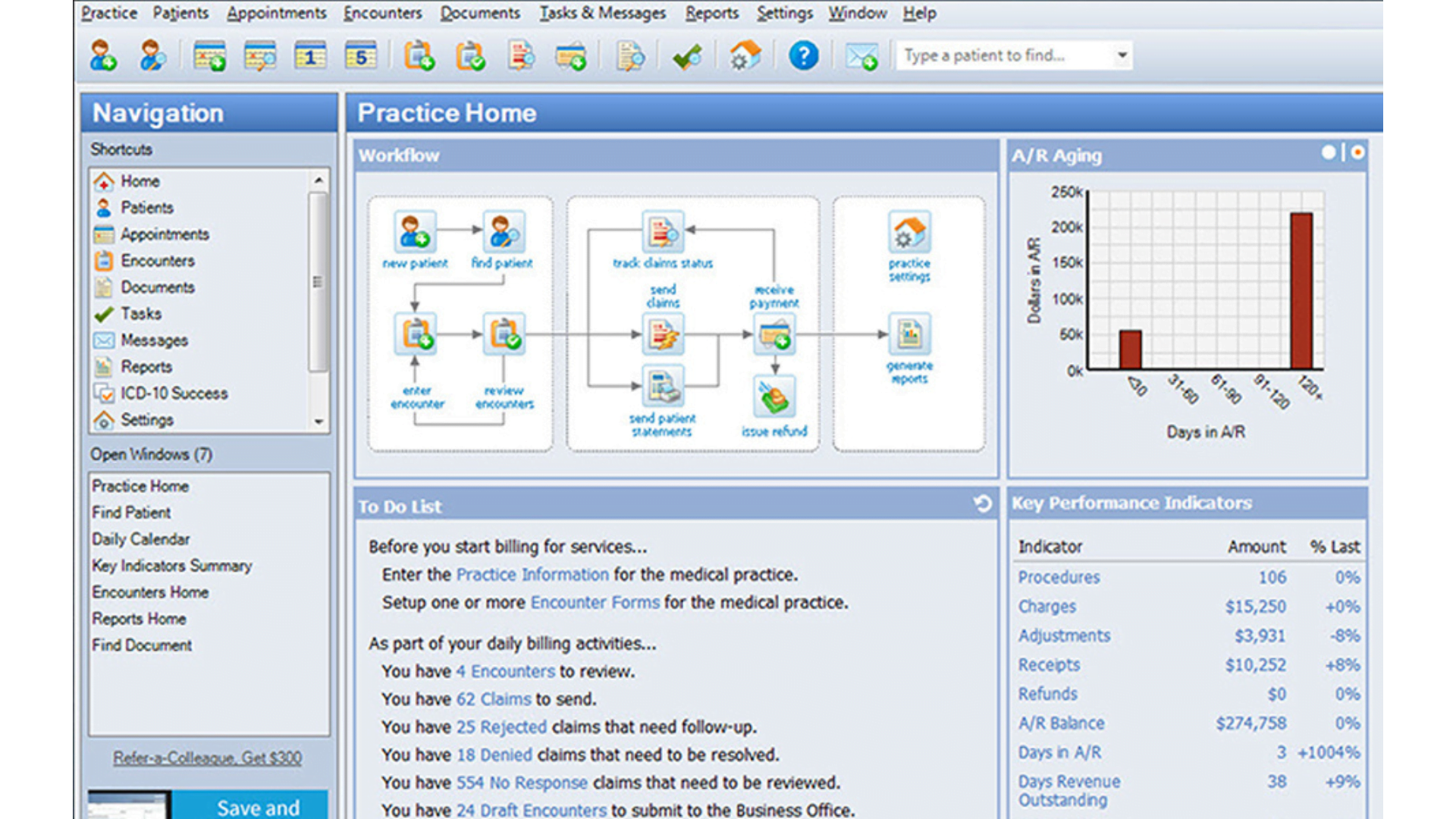Click the green checkmark tasks toolbar icon

tap(687, 56)
